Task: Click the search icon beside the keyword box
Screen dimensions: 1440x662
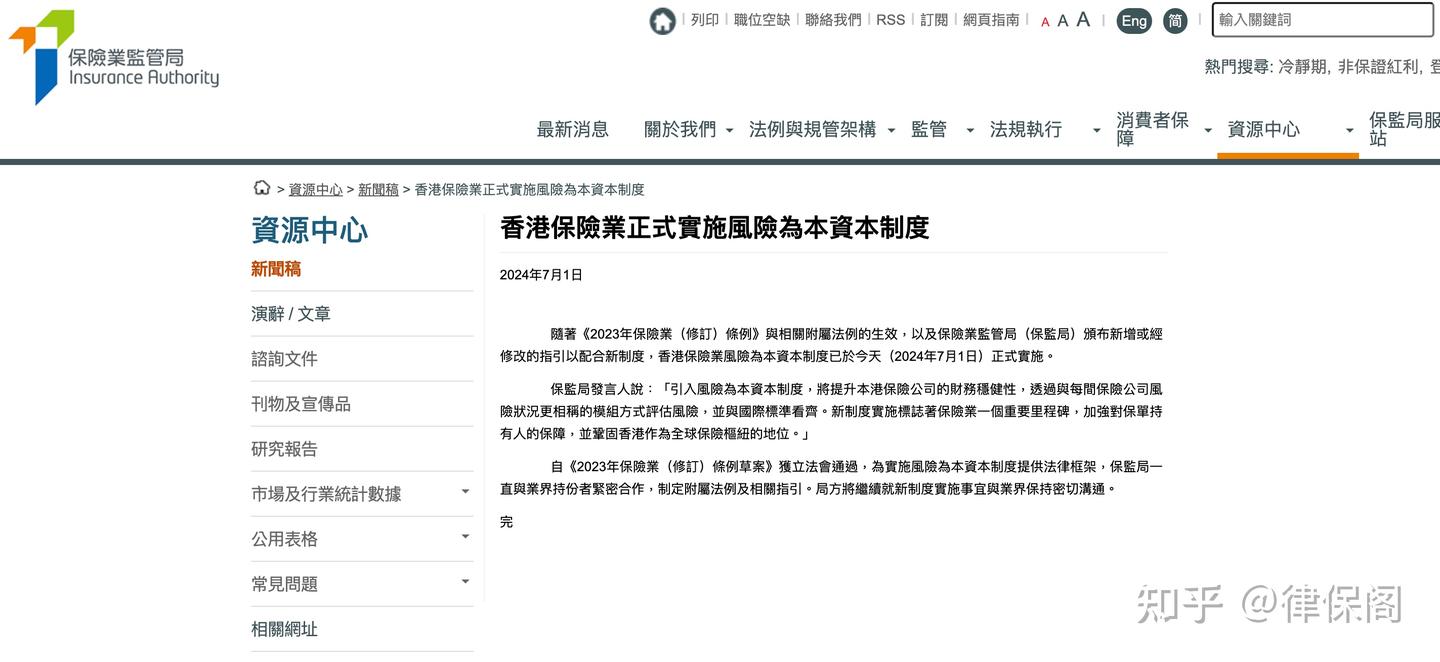Action: coord(1420,20)
